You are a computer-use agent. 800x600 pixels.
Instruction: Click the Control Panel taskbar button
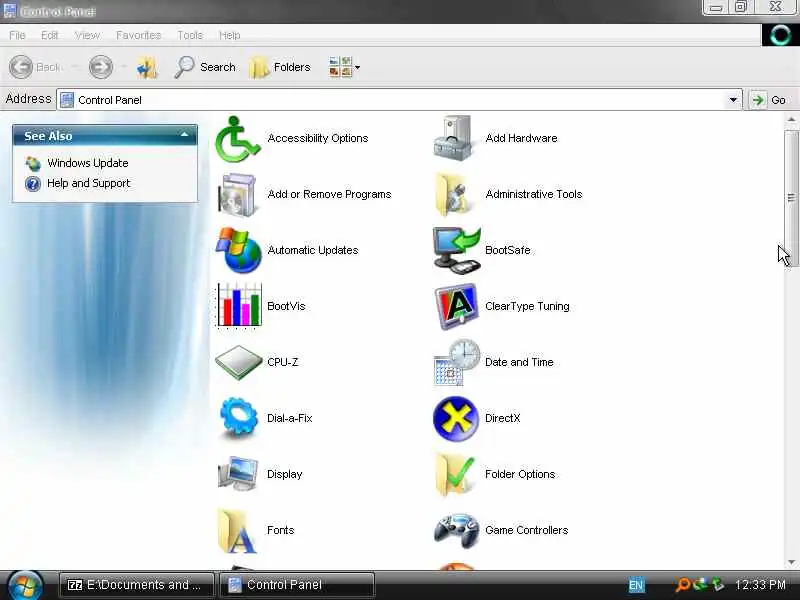coord(297,585)
